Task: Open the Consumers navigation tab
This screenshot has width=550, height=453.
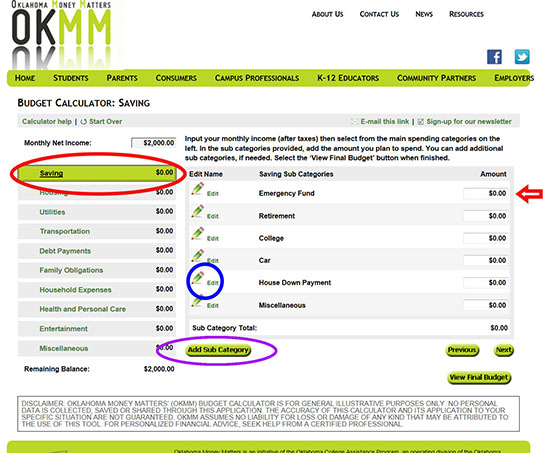Action: [176, 78]
